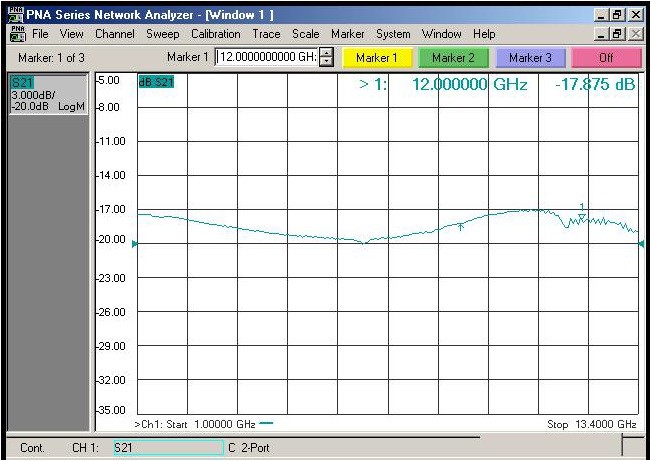Click the Stop 13.4000 GHz label
Screen dimensions: 651x461
pos(592,424)
